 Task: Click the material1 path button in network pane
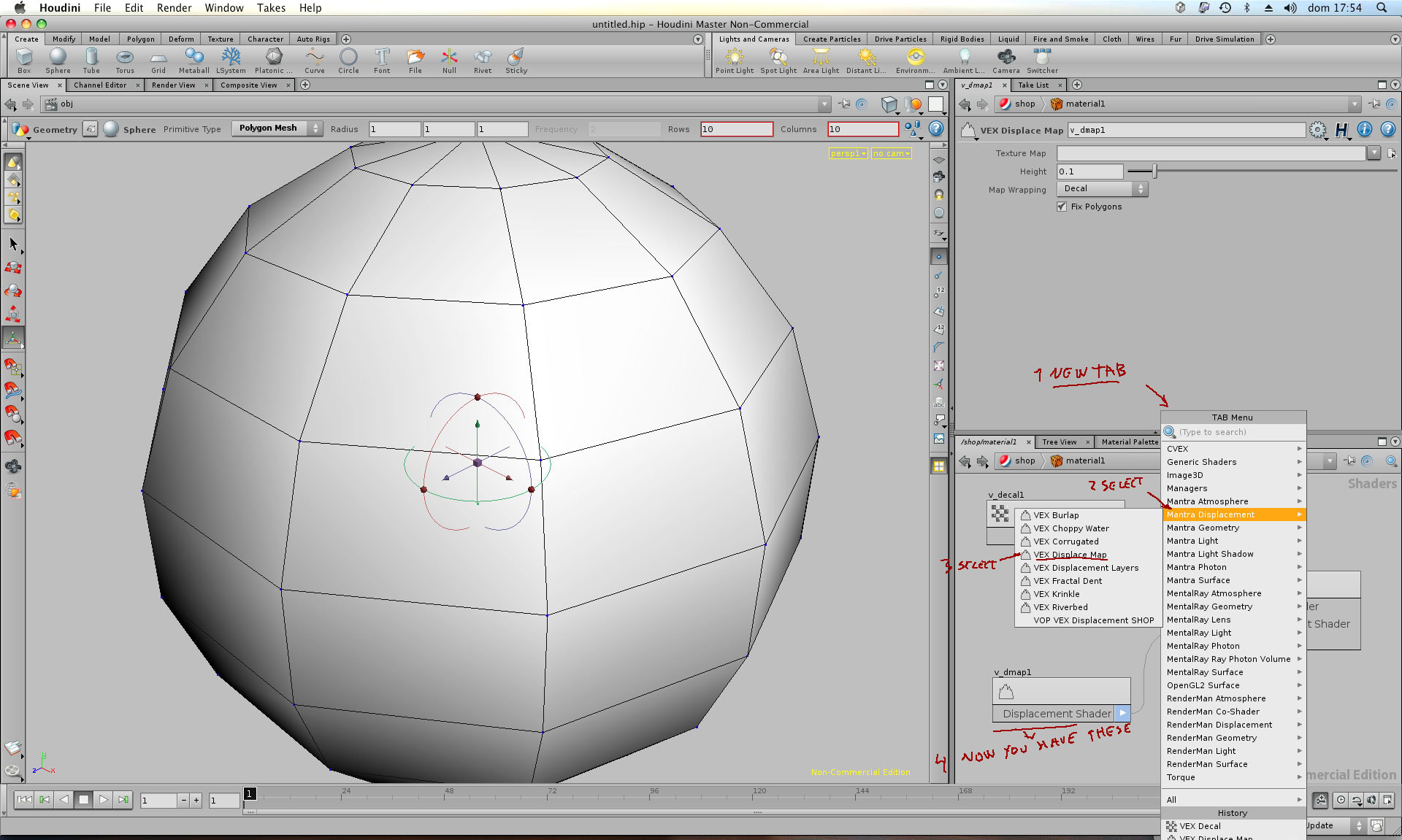1078,461
